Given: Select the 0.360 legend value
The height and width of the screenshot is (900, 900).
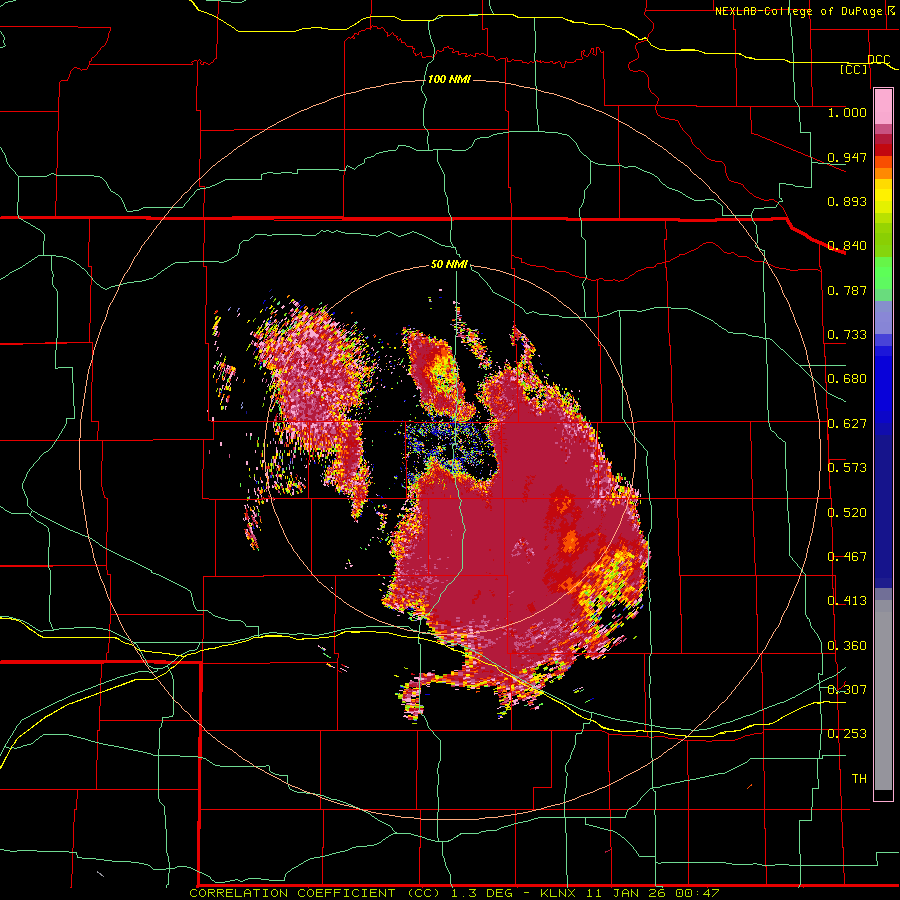Looking at the screenshot, I should coord(847,646).
